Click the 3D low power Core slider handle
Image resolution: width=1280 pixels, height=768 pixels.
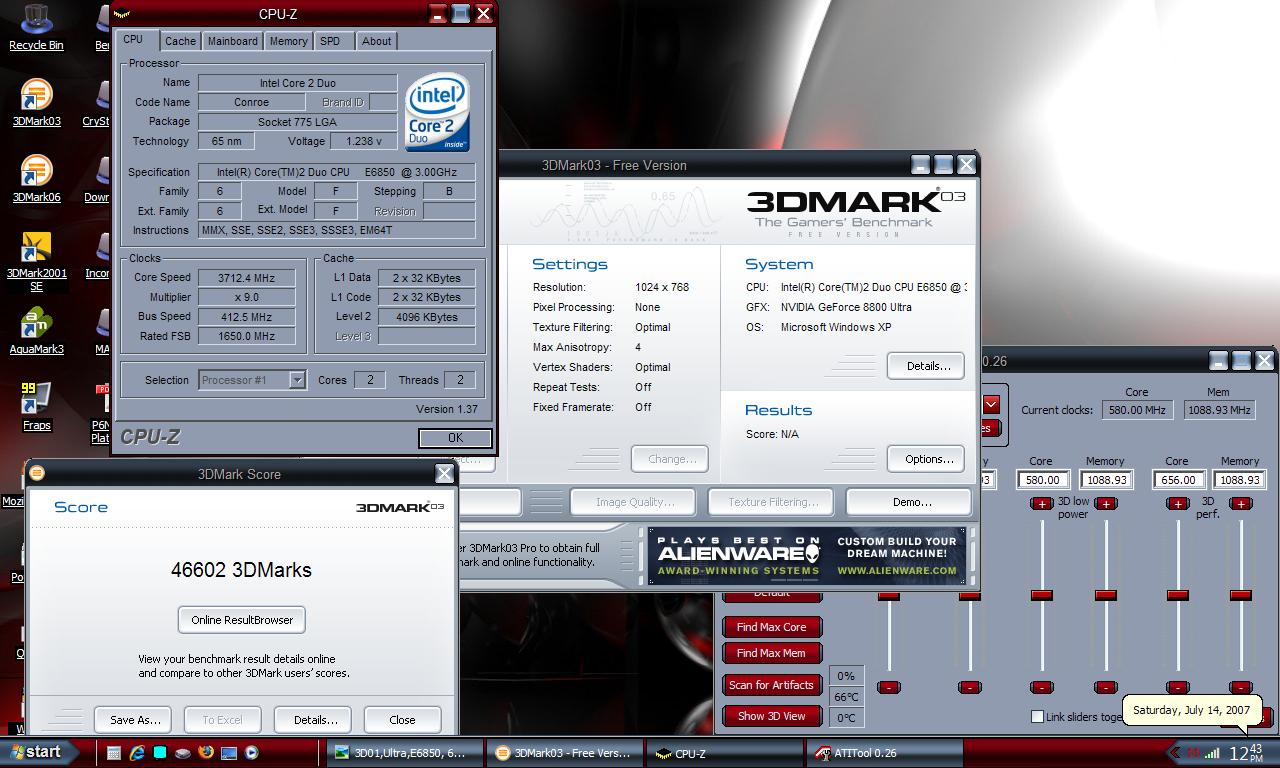pos(1042,595)
